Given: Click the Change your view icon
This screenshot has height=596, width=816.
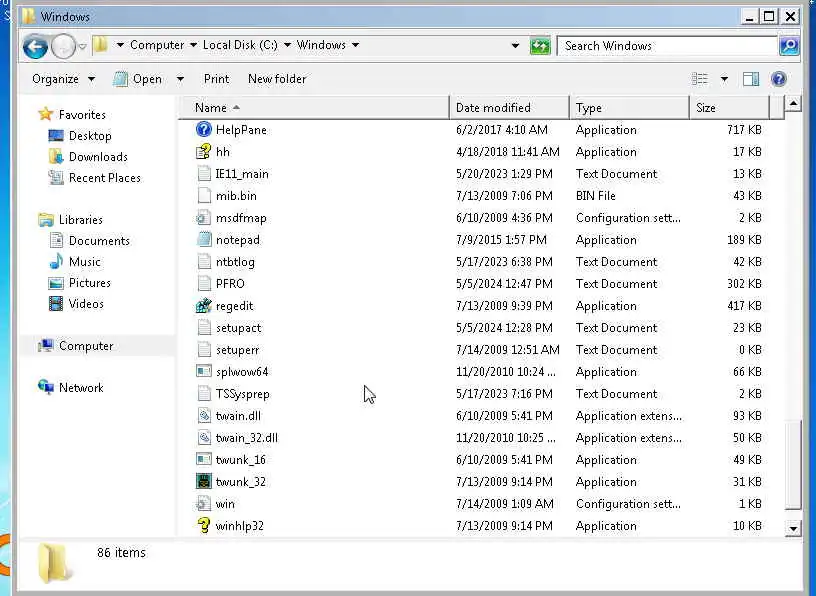Looking at the screenshot, I should pos(699,79).
